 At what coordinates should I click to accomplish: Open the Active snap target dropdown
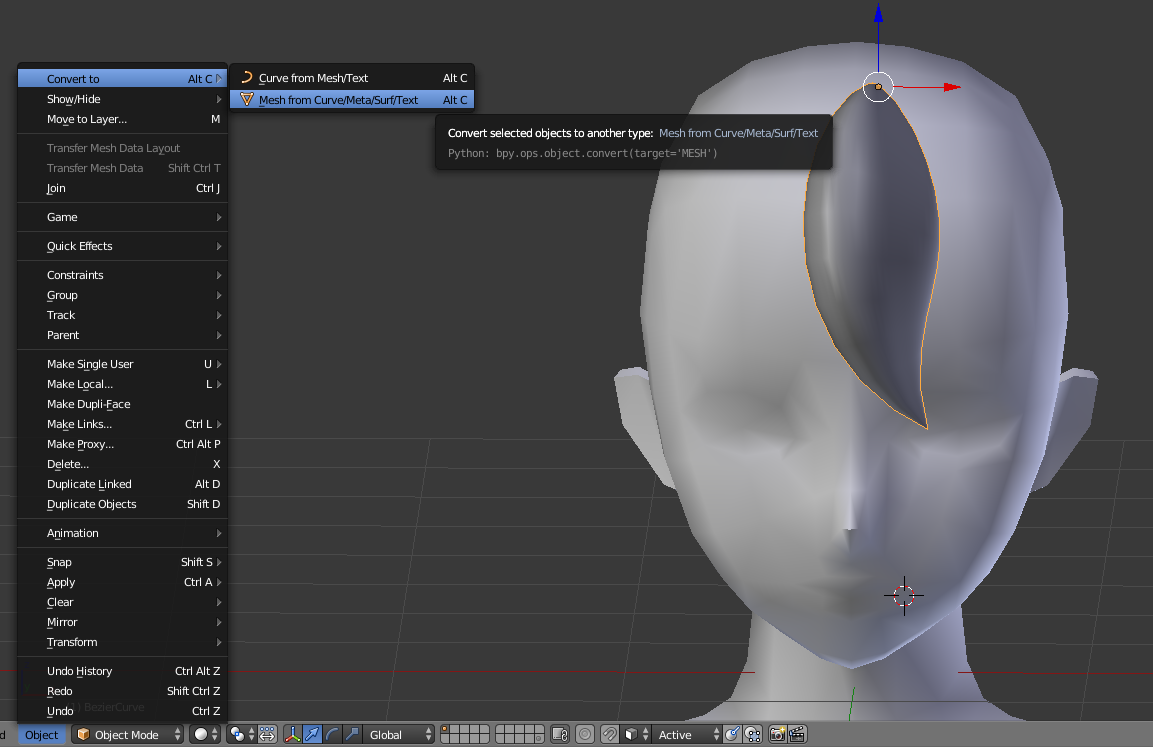688,735
